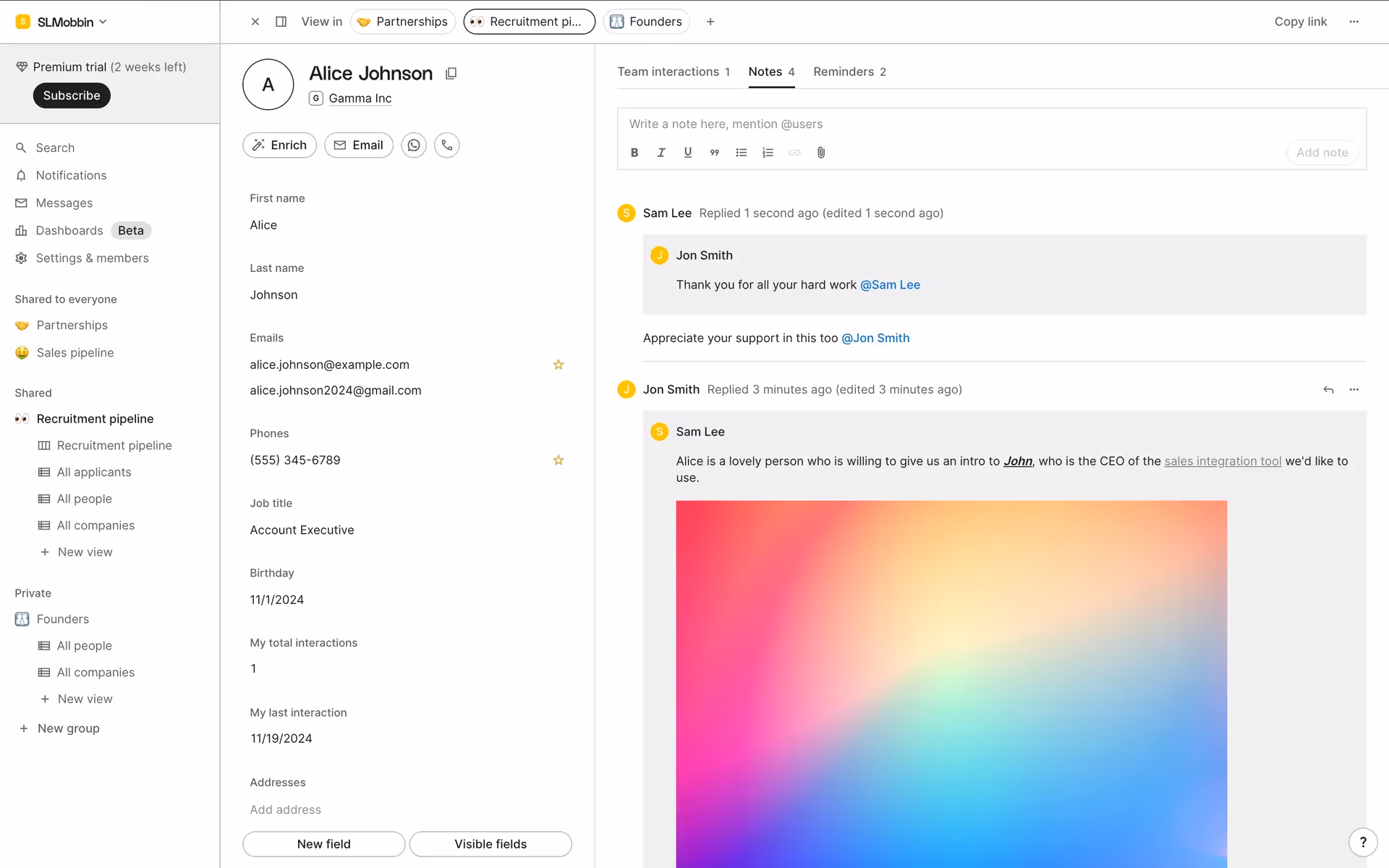Click the phone call icon
Viewport: 1389px width, 868px height.
[447, 145]
